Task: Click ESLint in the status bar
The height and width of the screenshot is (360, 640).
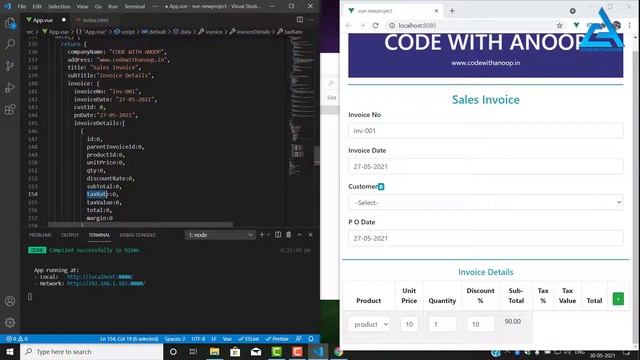Action: (249, 339)
